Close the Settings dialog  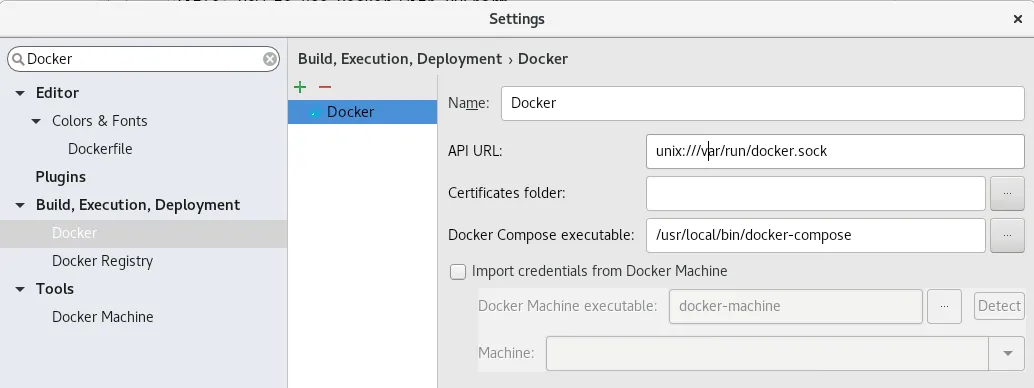1018,19
